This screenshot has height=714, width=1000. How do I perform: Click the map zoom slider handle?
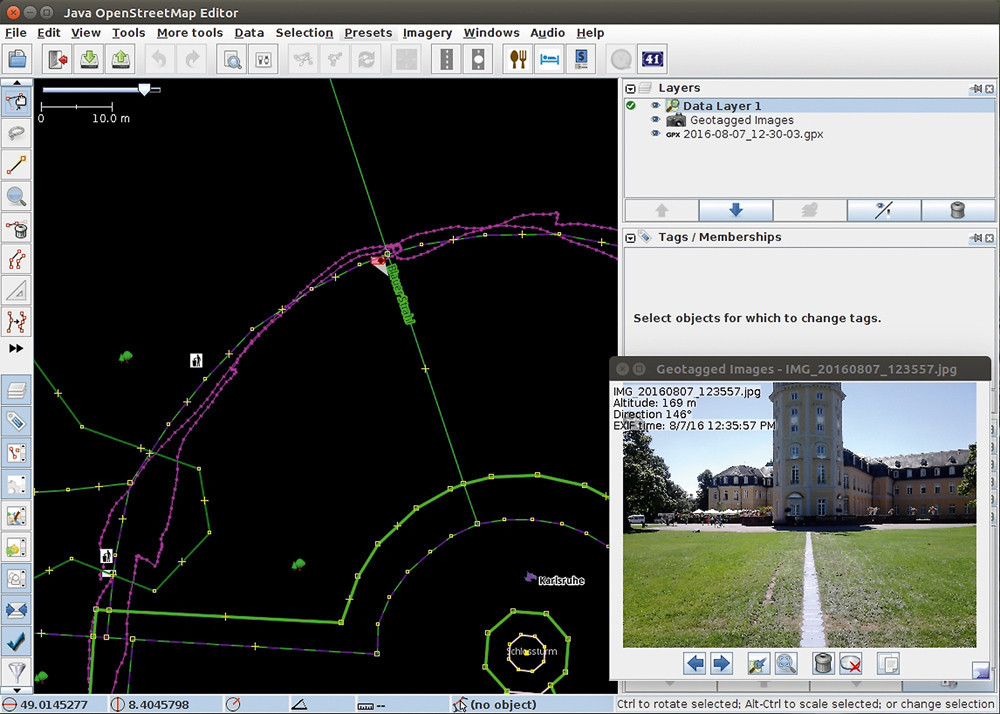145,90
